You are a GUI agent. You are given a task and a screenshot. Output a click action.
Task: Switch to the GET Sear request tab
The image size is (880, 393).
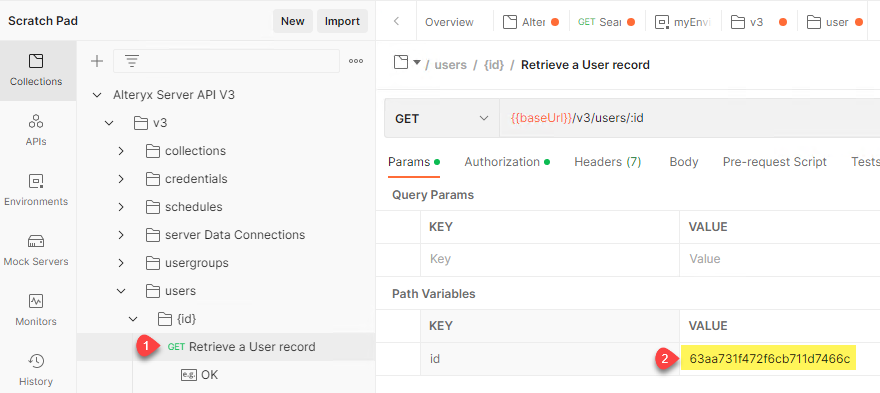click(607, 22)
